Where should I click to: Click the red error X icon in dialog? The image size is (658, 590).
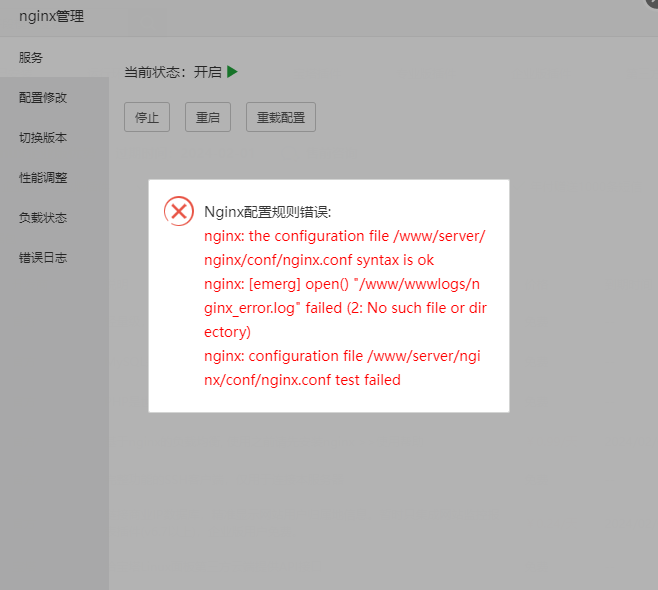(x=179, y=211)
